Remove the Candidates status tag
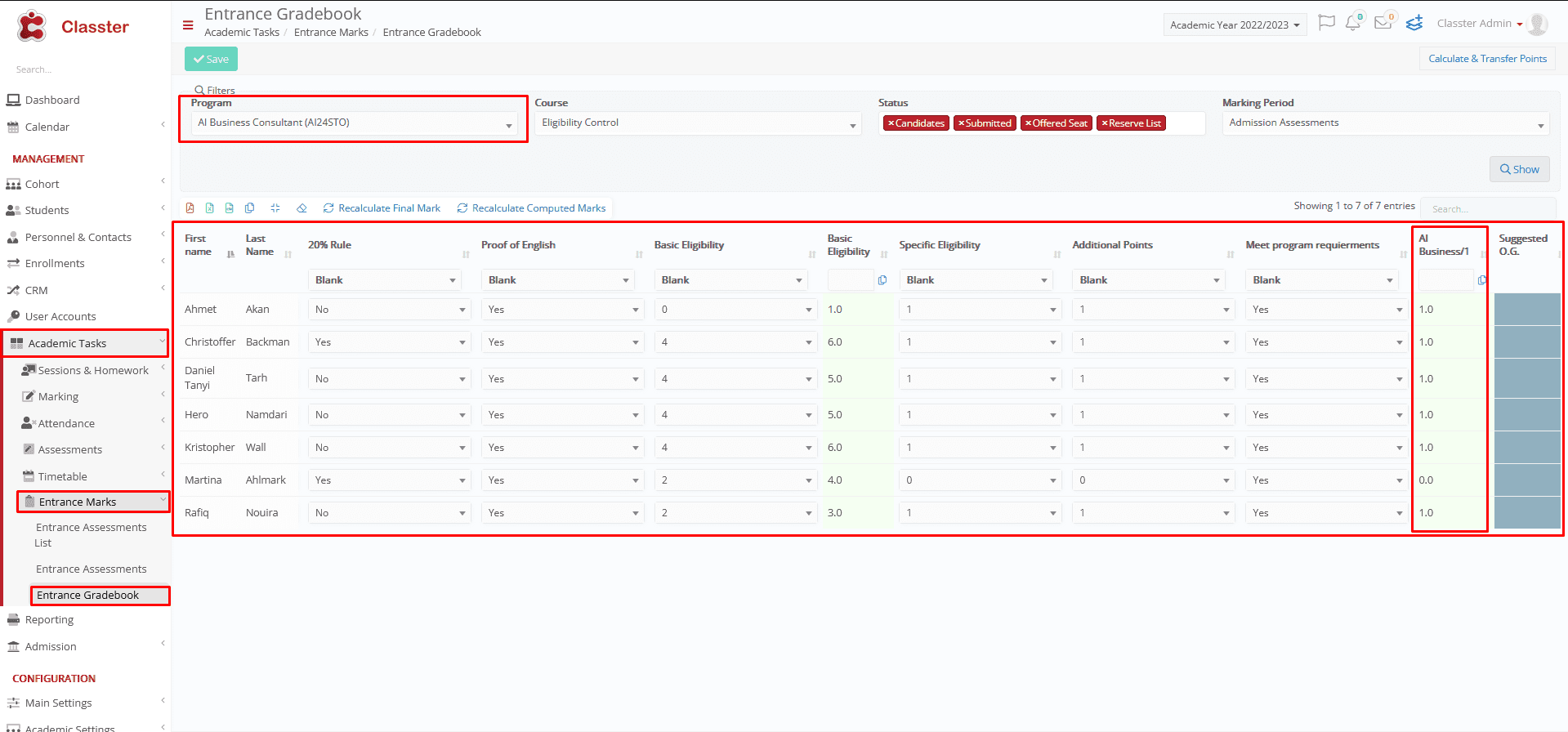The width and height of the screenshot is (1568, 732). (891, 123)
